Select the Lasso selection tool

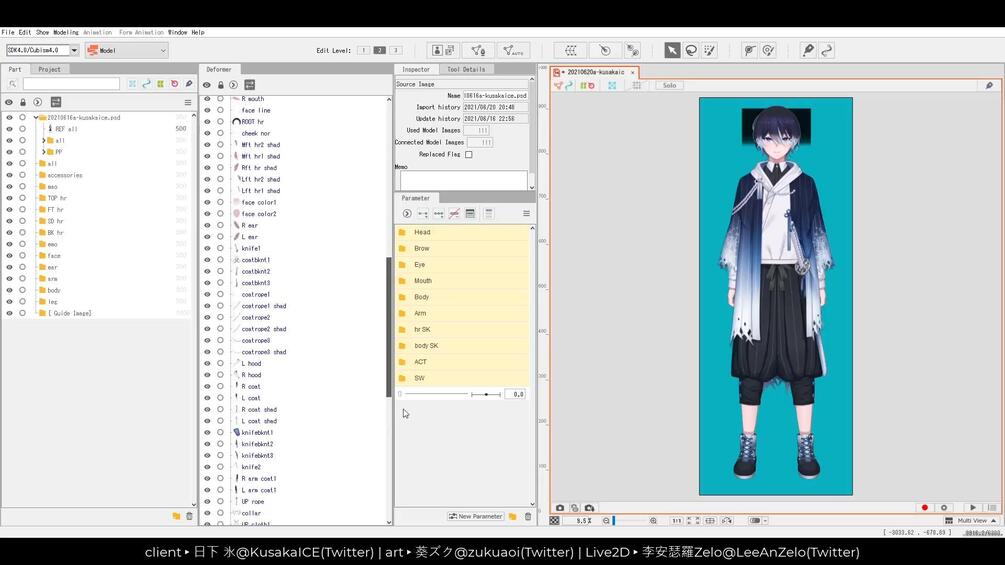[x=691, y=50]
